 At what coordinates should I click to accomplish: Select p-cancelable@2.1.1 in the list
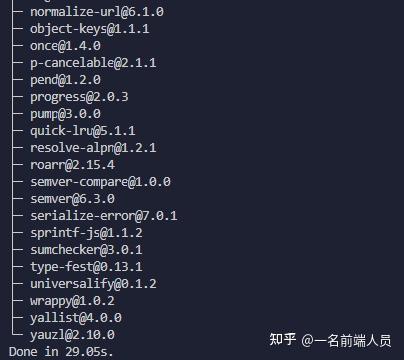point(93,63)
